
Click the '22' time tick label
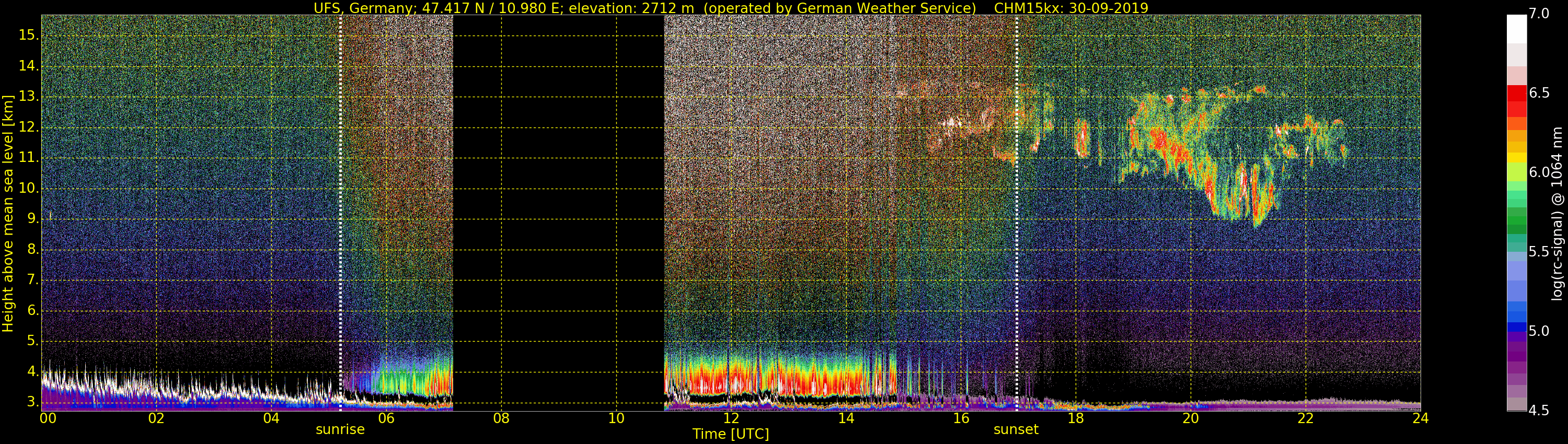tap(1306, 418)
